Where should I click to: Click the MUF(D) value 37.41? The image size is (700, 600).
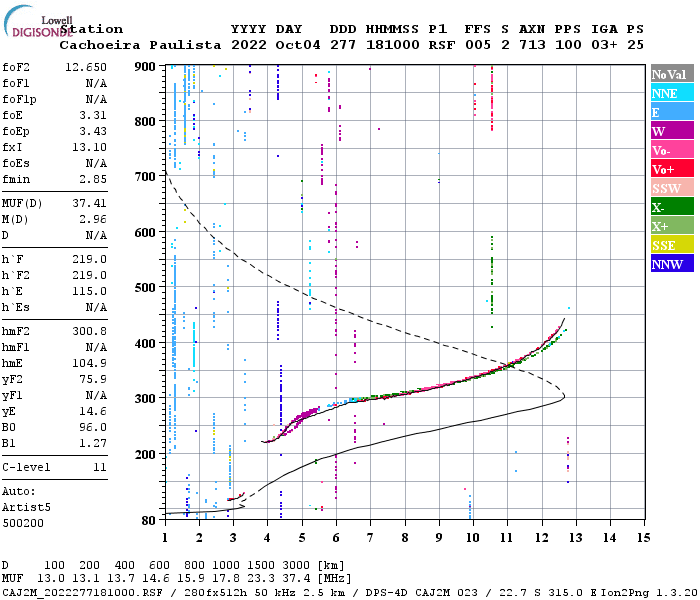(89, 204)
